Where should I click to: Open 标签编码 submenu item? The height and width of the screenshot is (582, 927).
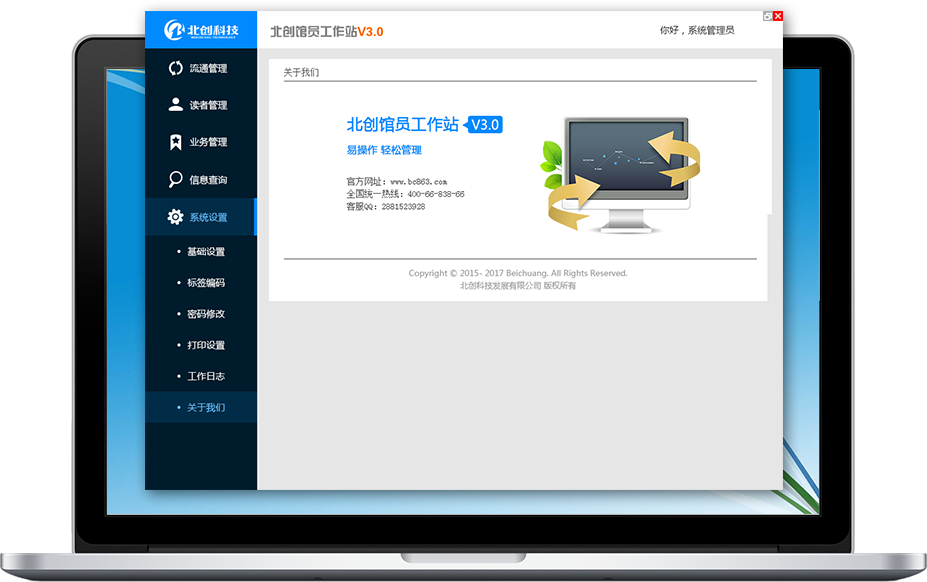[x=206, y=283]
